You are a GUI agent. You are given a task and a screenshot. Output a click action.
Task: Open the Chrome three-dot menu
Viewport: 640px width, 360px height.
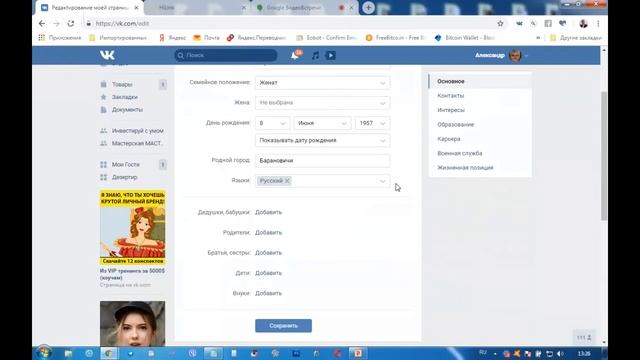[x=598, y=24]
